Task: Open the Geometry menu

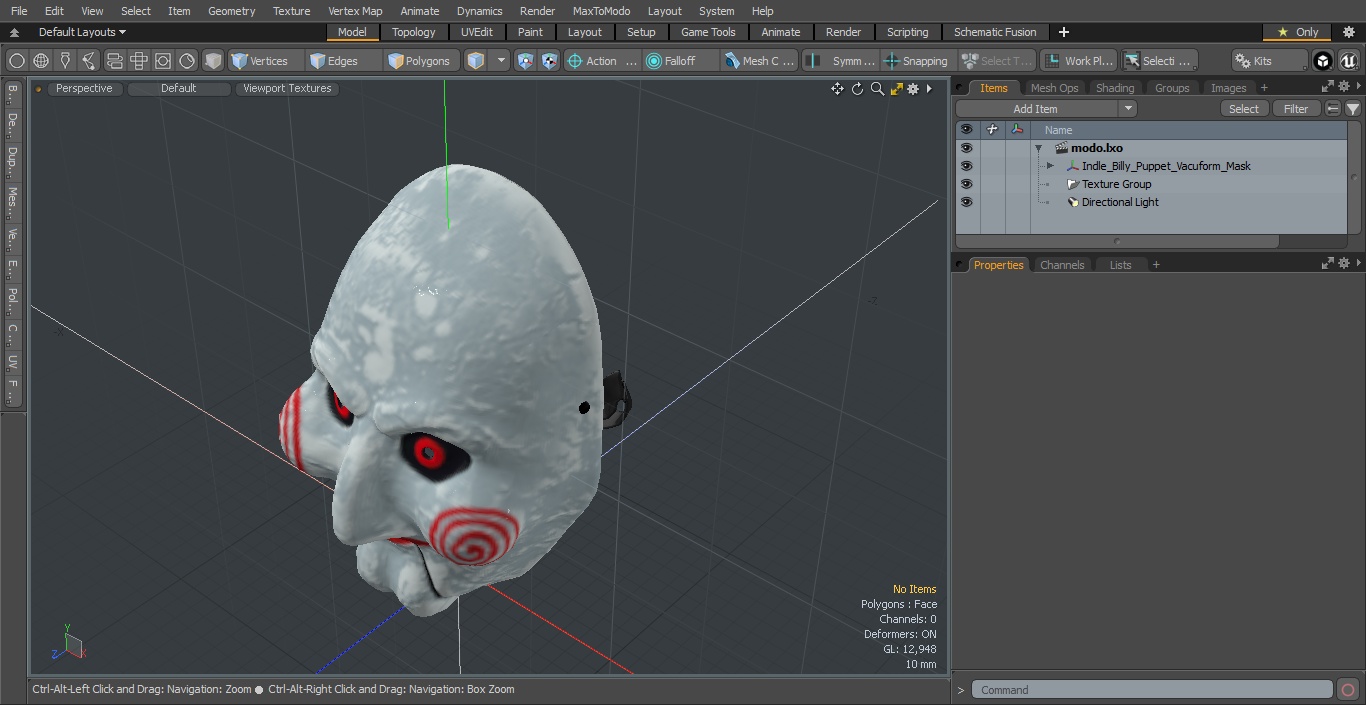Action: coord(231,11)
